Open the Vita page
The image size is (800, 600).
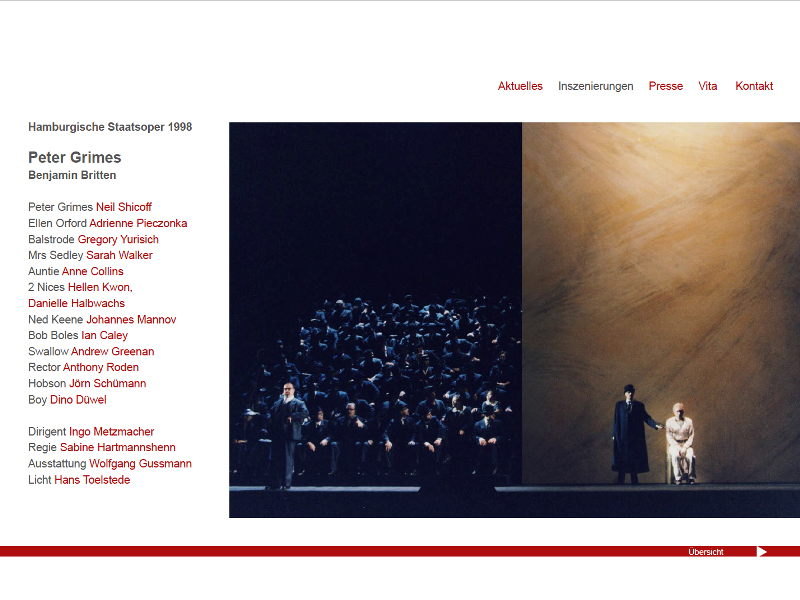point(708,86)
